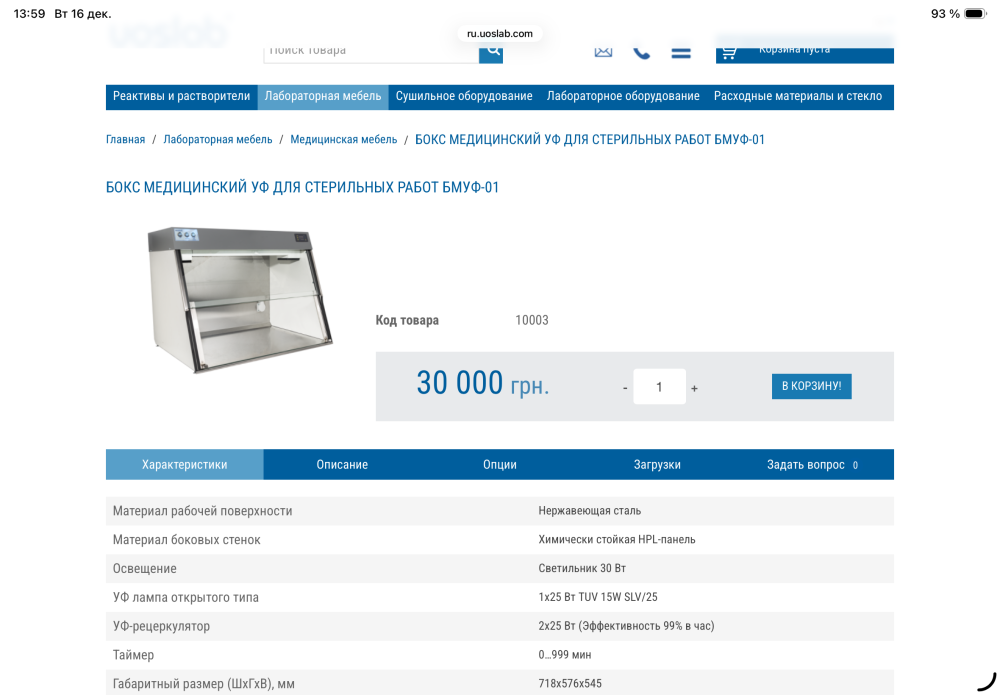Add the product with В КОРЗИНУ! button
This screenshot has width=1000, height=695.
pyautogui.click(x=811, y=386)
